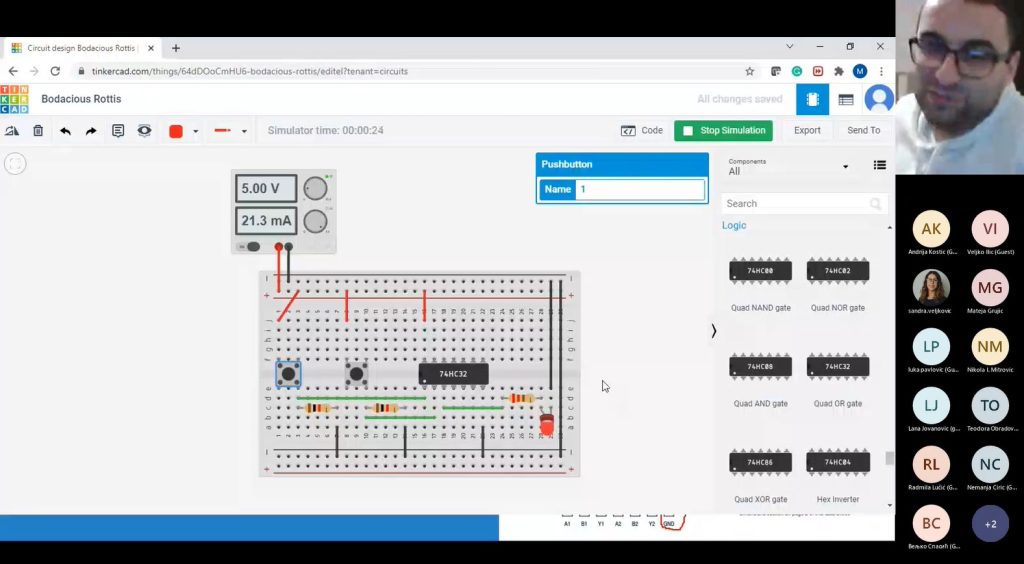The width and height of the screenshot is (1024, 564).
Task: Open the wire color dropdown
Action: pyautogui.click(x=195, y=131)
